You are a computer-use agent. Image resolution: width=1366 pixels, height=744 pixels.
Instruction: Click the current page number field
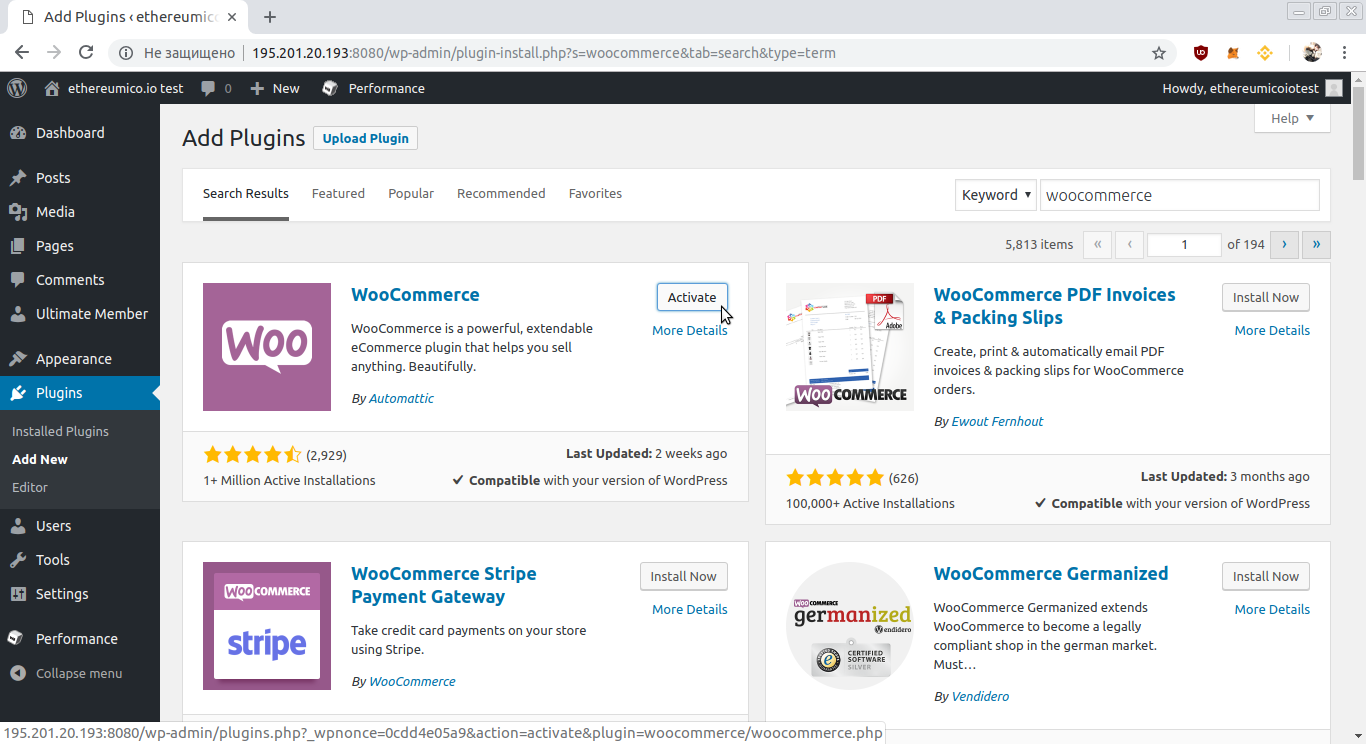coord(1184,244)
